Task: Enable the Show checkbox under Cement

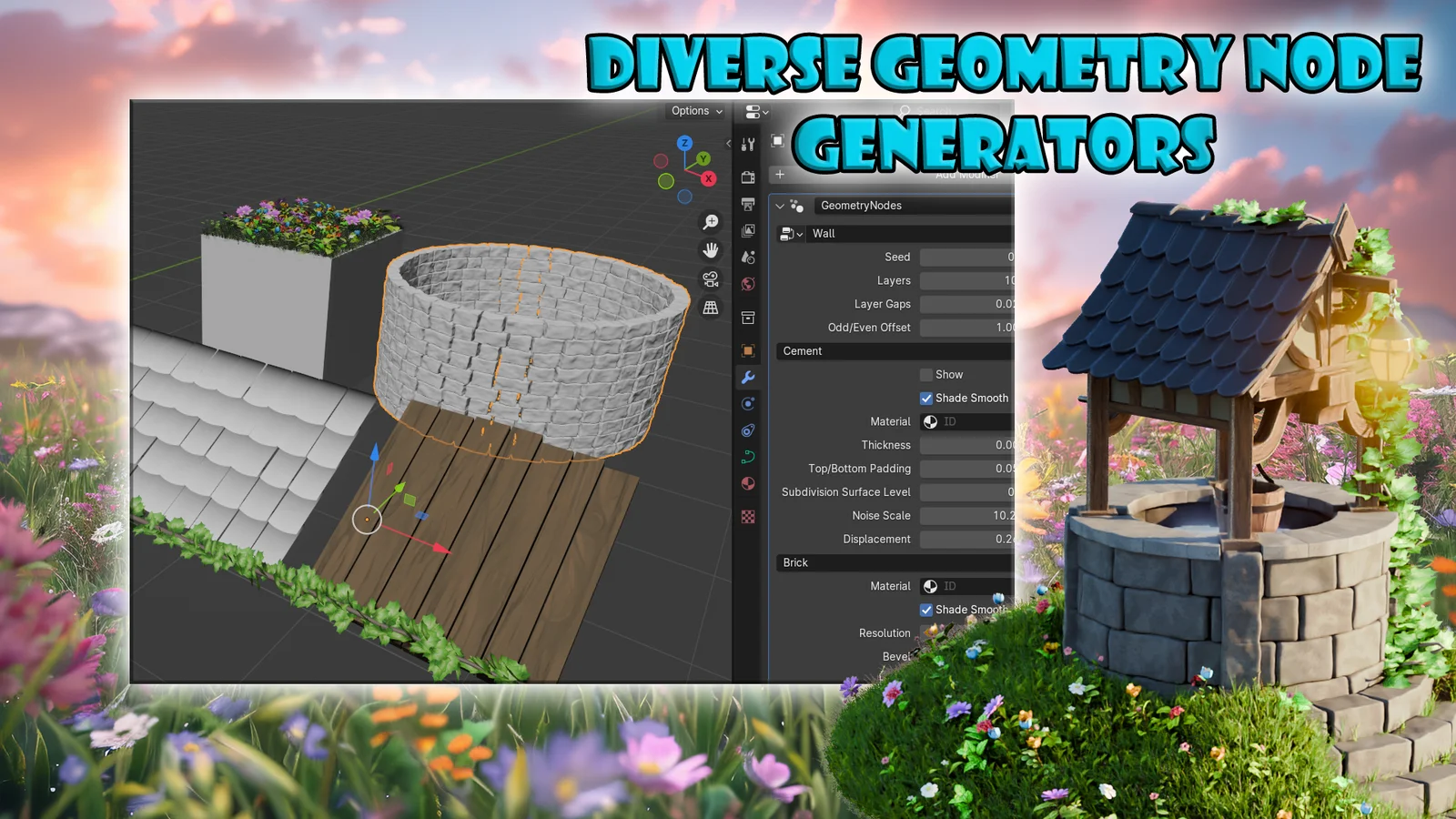Action: pyautogui.click(x=926, y=374)
